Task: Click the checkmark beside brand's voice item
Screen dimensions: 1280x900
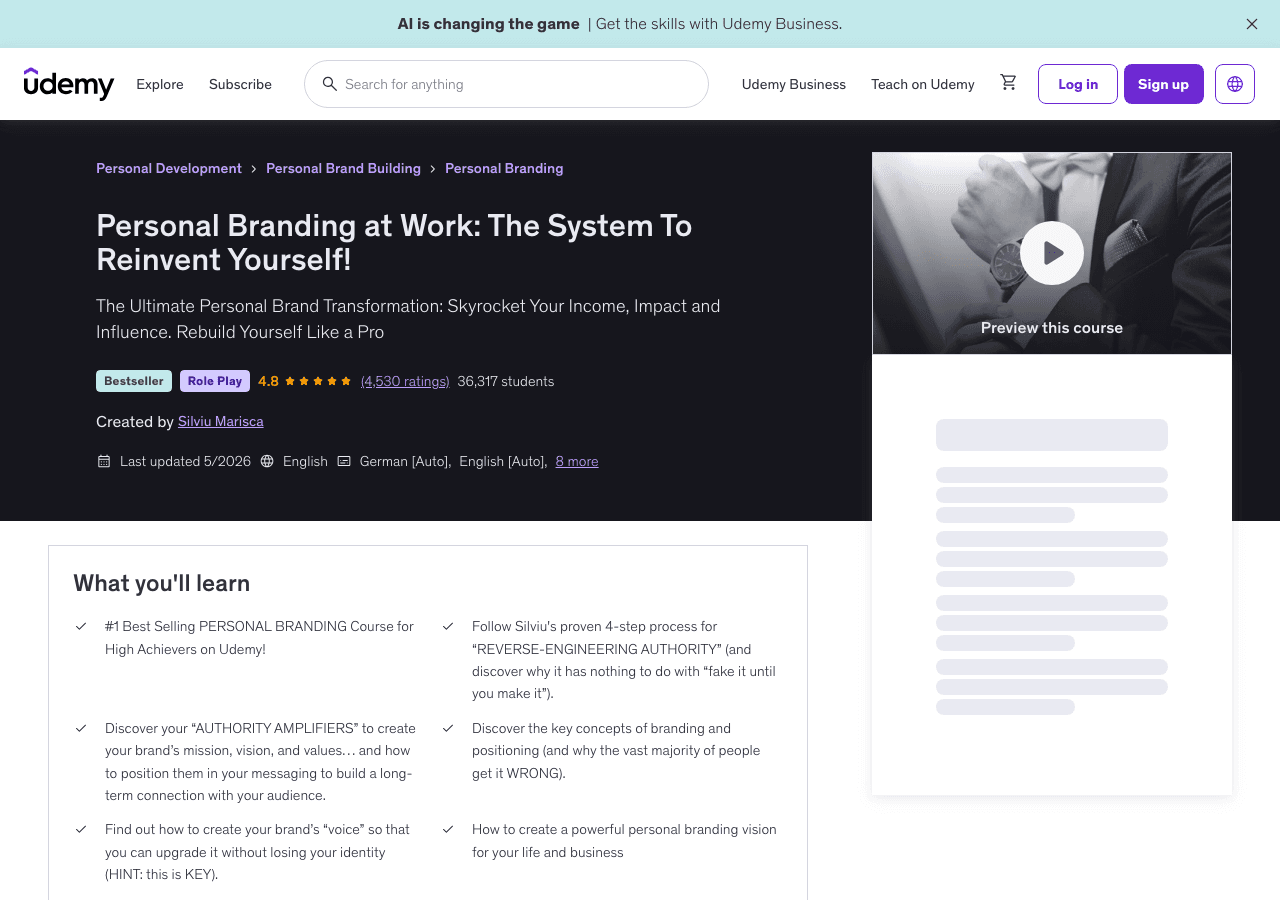Action: pos(81,829)
